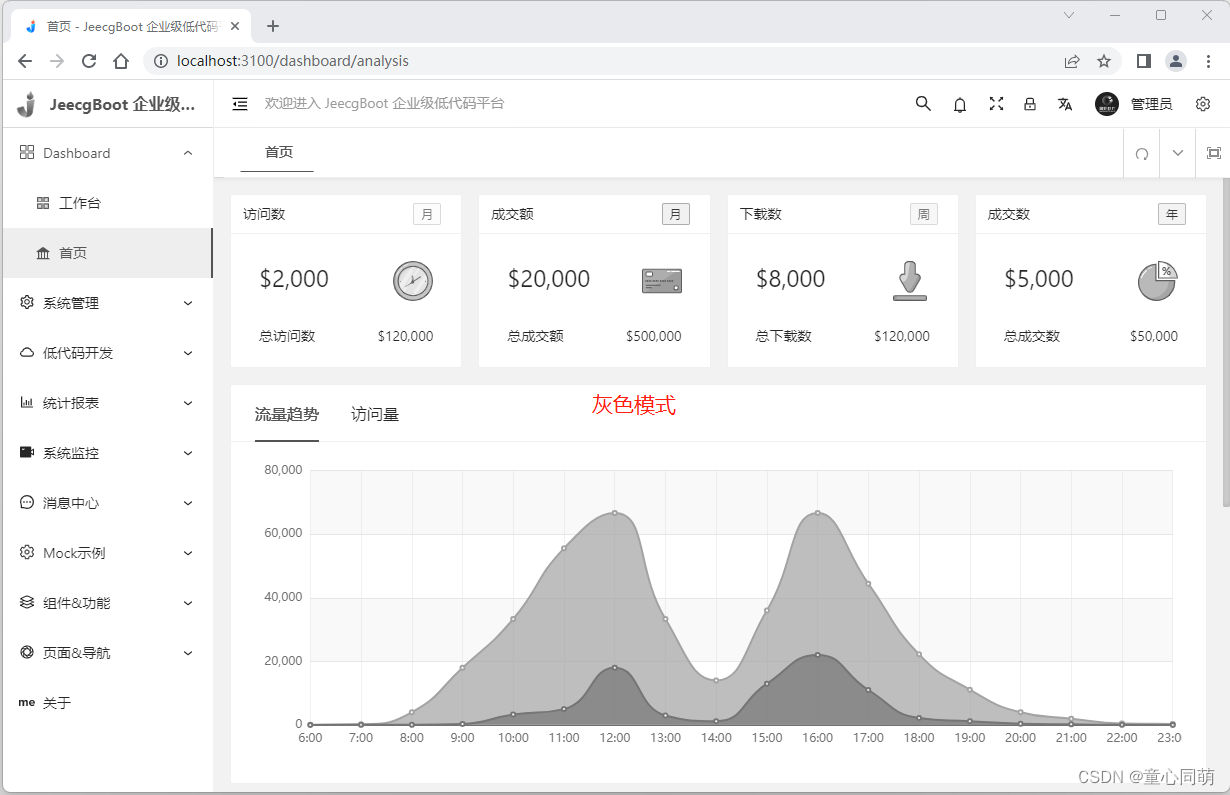Viewport: 1230px width, 795px height.
Task: Maximize tab content with the fold icon
Action: coord(1214,153)
